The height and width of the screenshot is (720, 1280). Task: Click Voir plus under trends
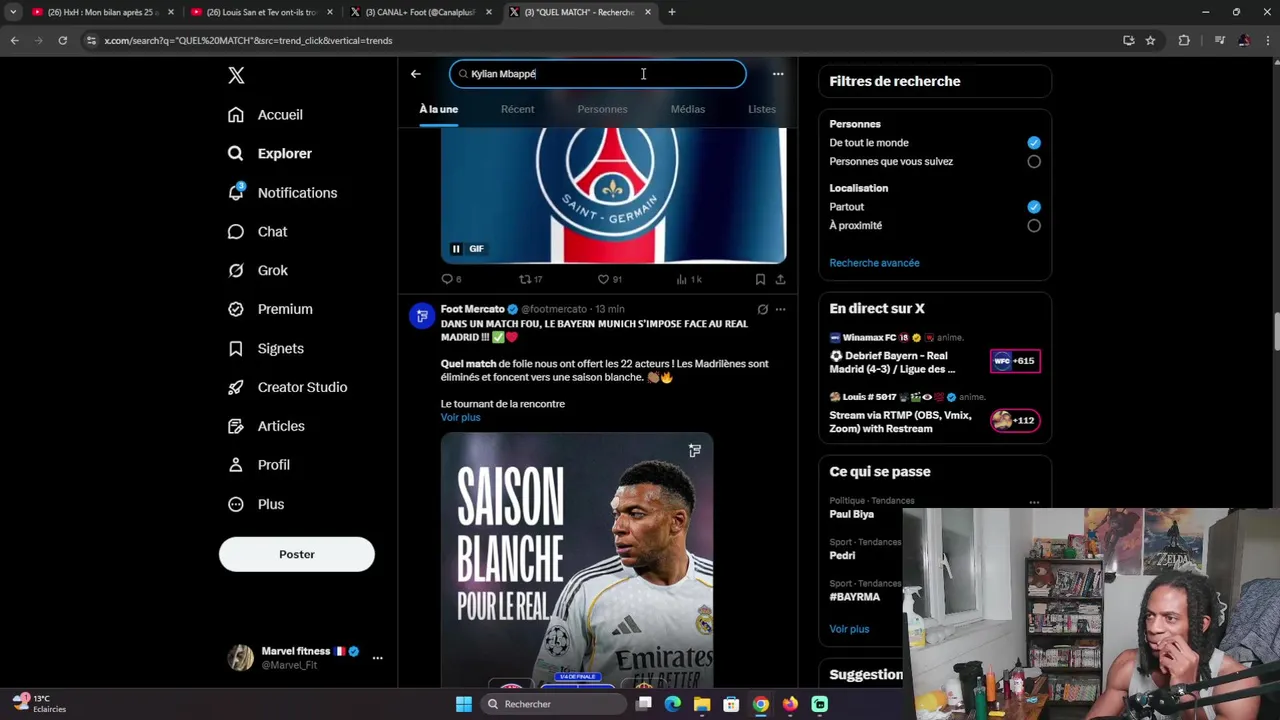[x=849, y=629]
